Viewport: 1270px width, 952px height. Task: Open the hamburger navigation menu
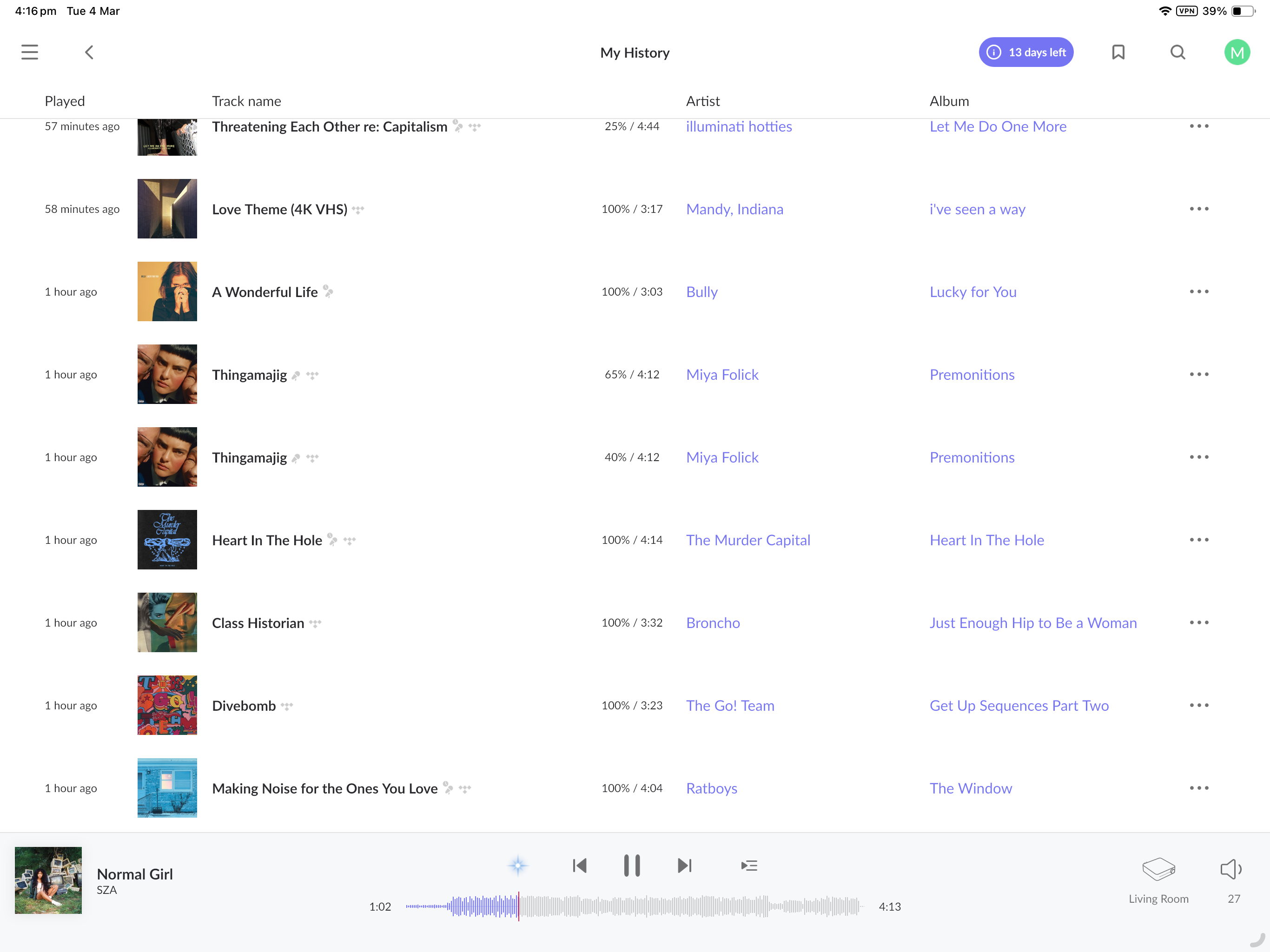pyautogui.click(x=30, y=52)
